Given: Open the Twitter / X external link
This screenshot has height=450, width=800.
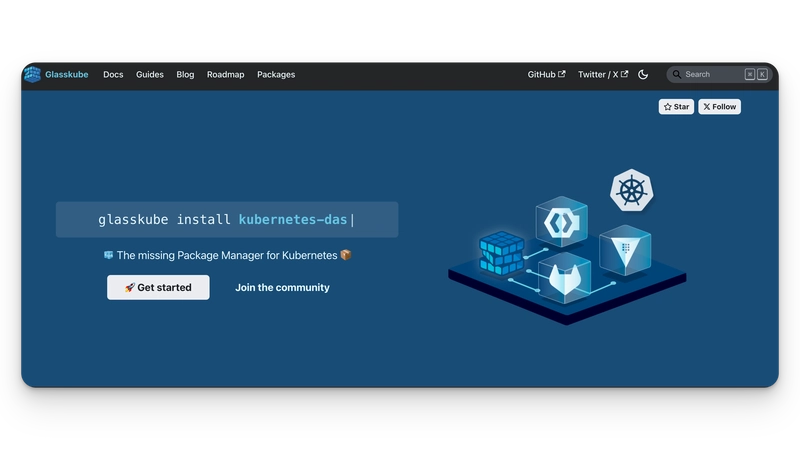Looking at the screenshot, I should [603, 74].
